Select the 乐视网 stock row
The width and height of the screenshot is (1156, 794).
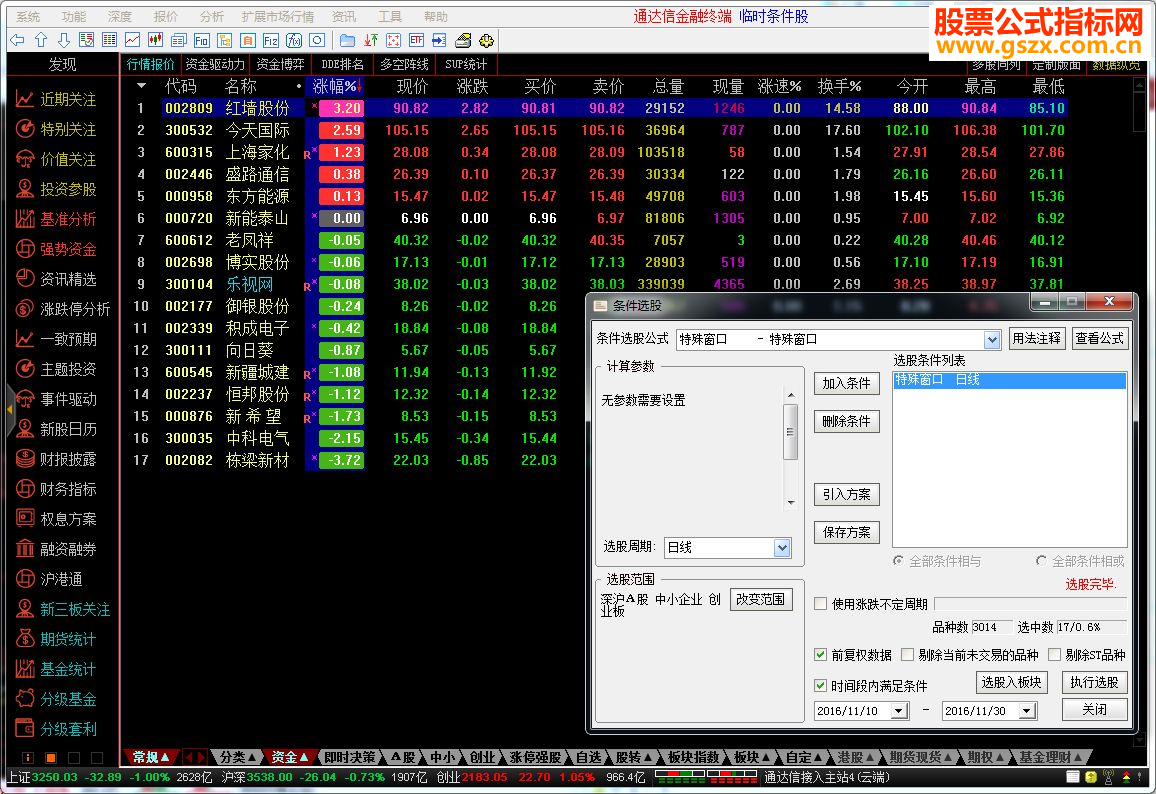tap(594, 284)
